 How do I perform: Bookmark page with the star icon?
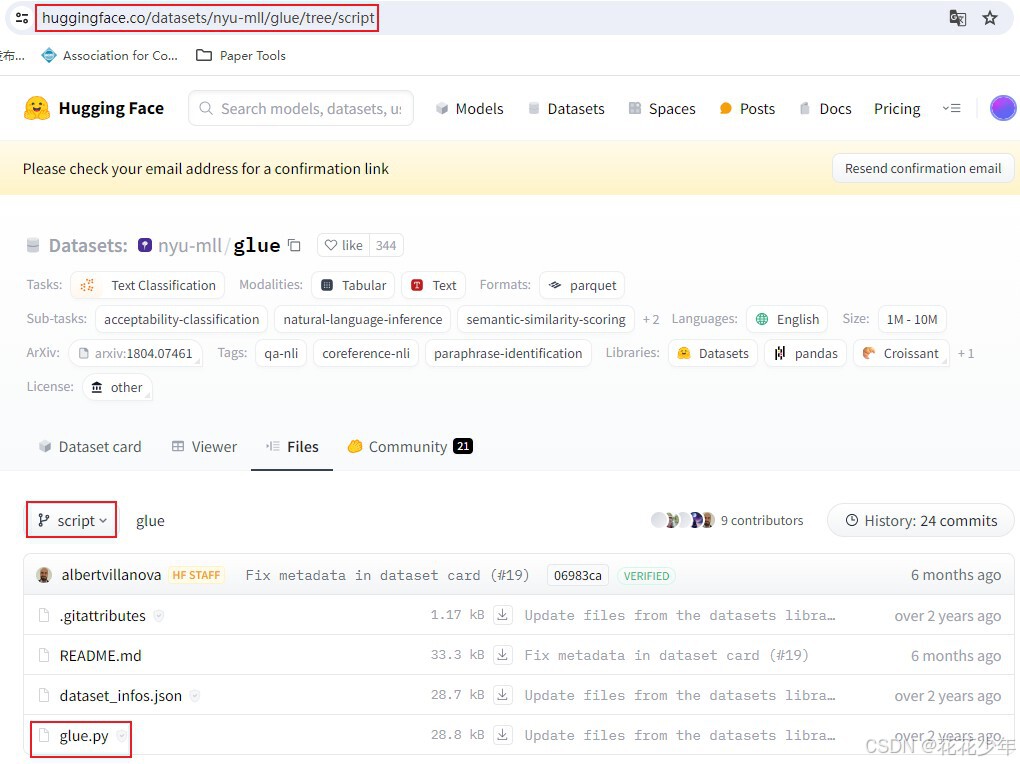[x=990, y=18]
